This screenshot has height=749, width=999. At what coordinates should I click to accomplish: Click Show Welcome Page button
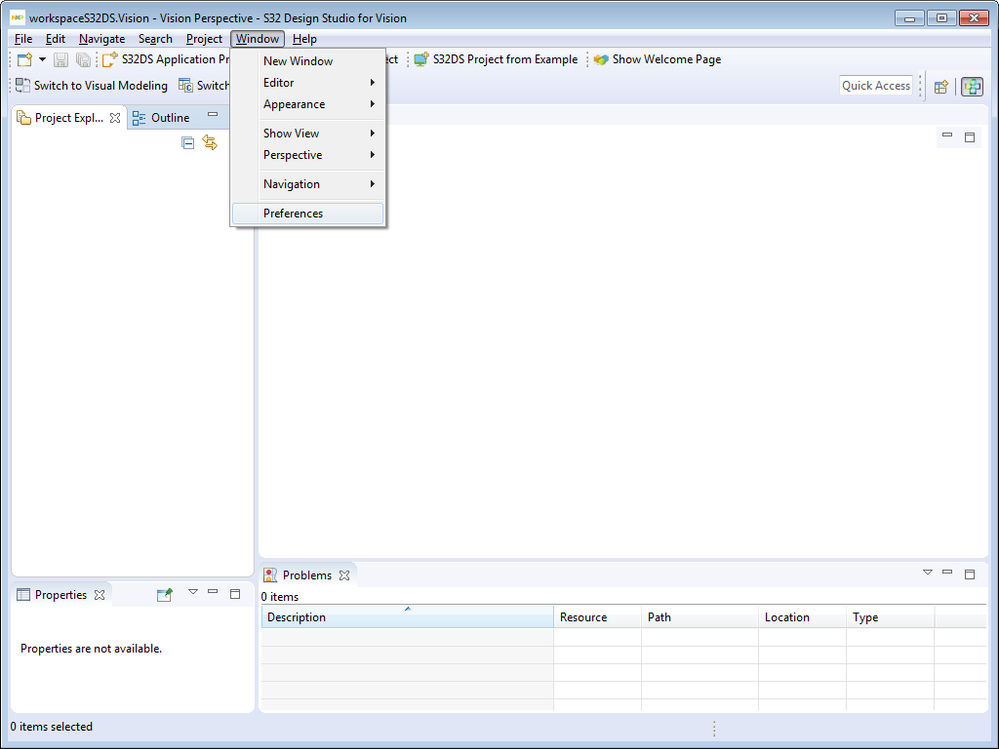point(657,59)
